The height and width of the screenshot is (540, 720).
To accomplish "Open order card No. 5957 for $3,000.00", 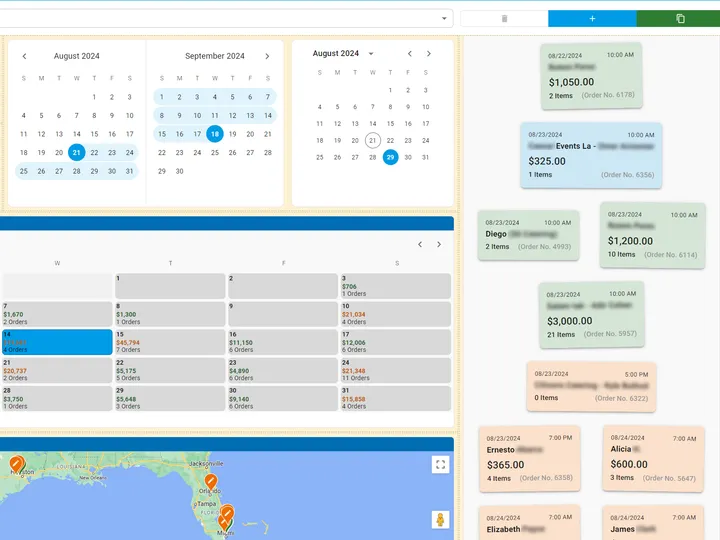I will coord(591,315).
